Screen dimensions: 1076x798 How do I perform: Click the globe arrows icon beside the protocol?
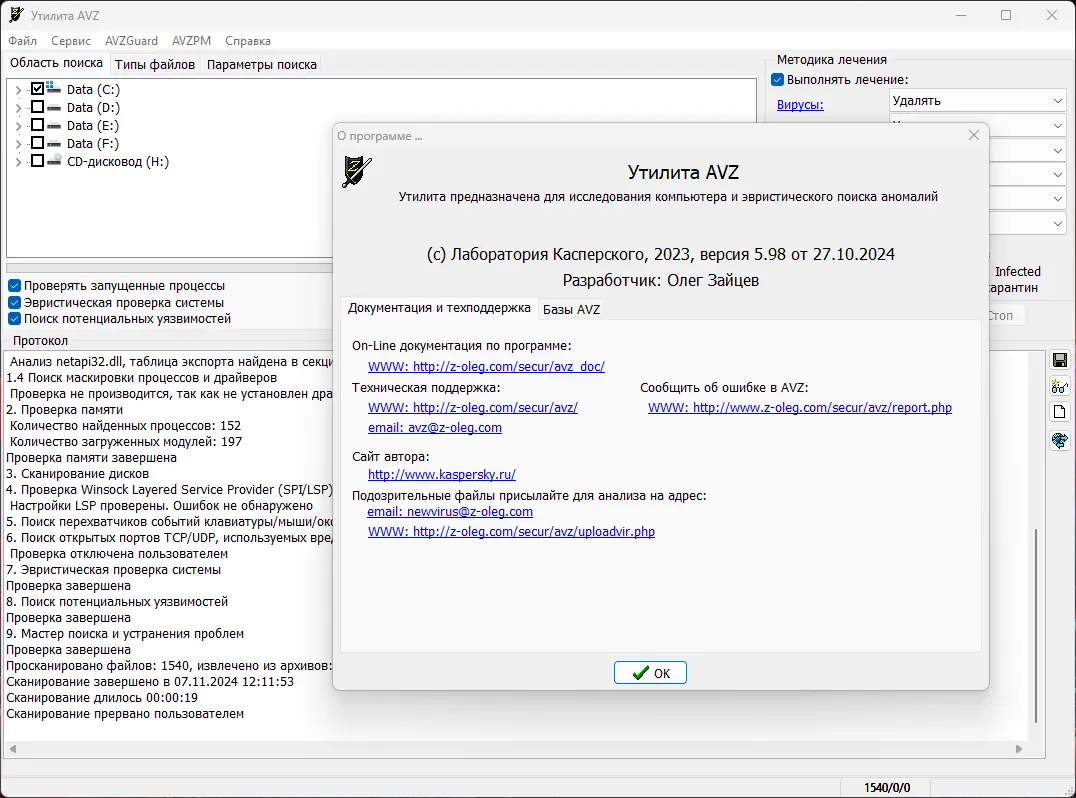pyautogui.click(x=1060, y=440)
